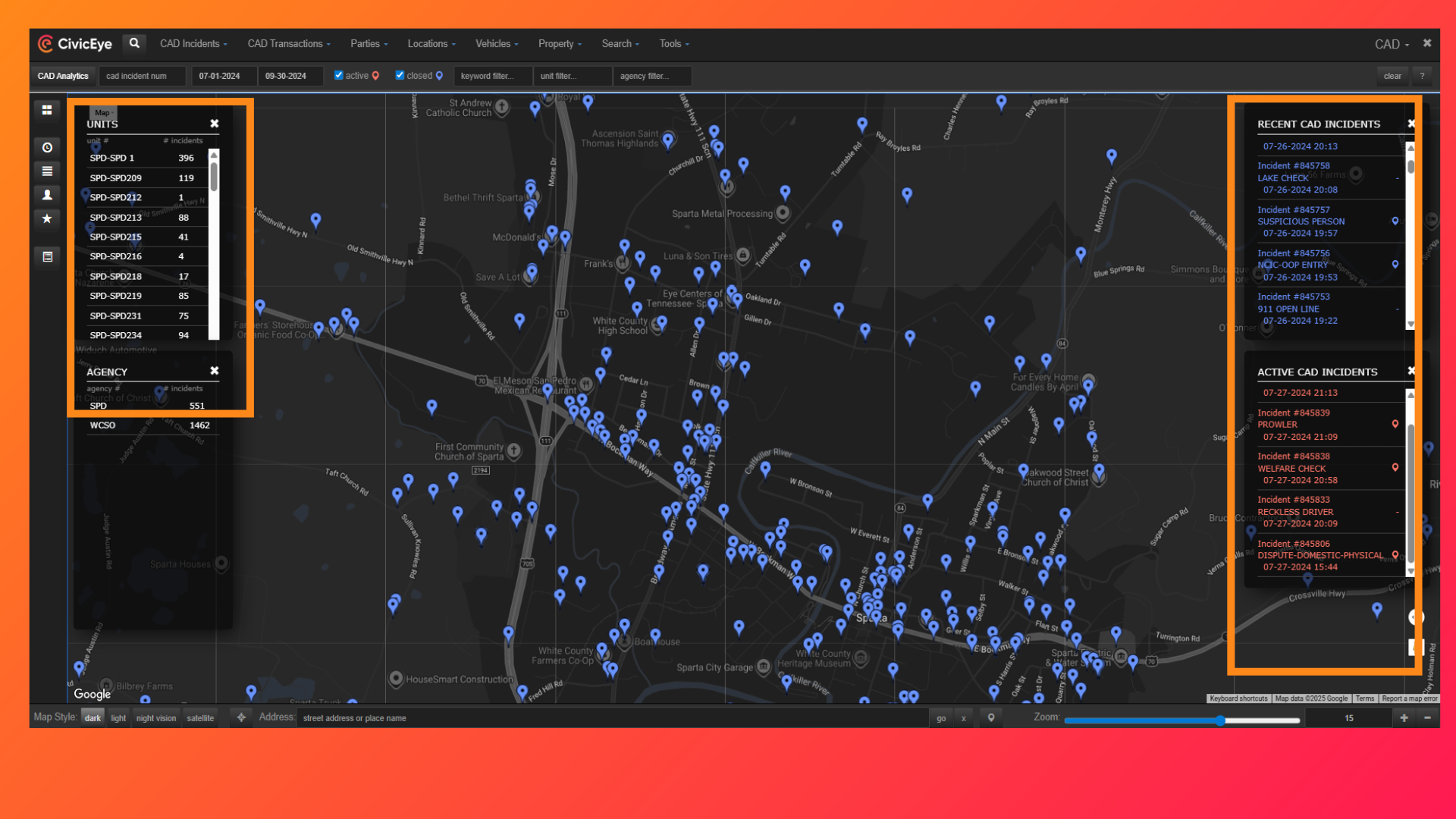The height and width of the screenshot is (819, 1456).
Task: Close the Recent CAD Incidents panel
Action: [1411, 124]
